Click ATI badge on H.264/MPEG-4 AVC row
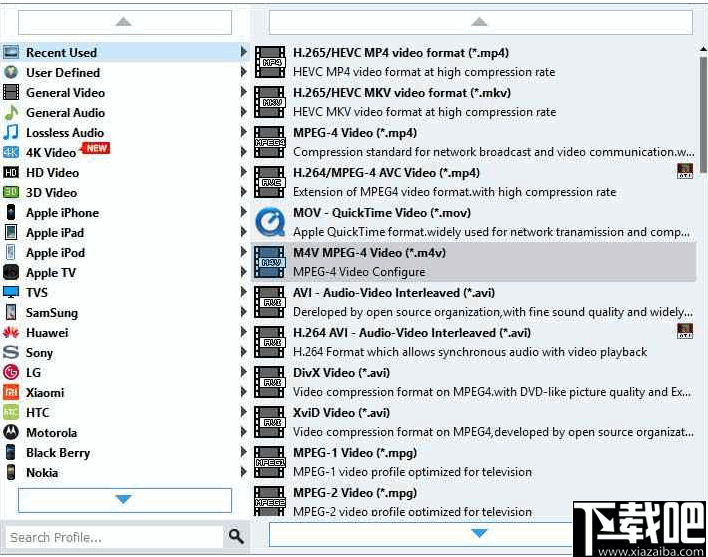This screenshot has width=708, height=557. coord(685,171)
